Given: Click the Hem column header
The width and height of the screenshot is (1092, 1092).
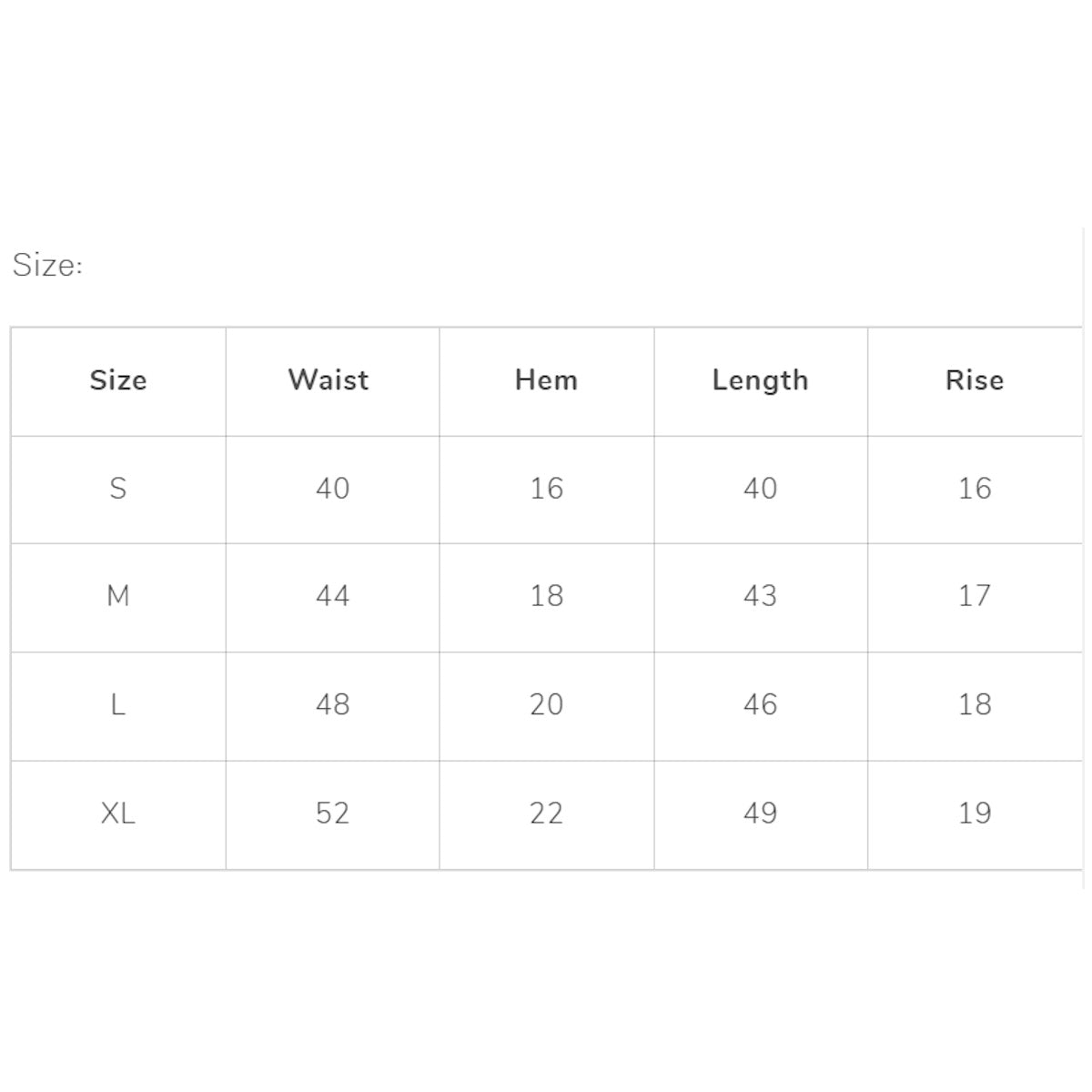Looking at the screenshot, I should [x=546, y=379].
